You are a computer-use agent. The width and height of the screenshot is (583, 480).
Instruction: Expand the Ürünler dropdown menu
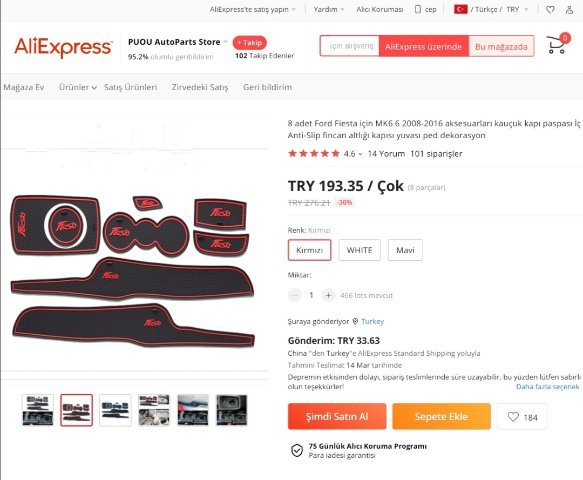click(78, 87)
